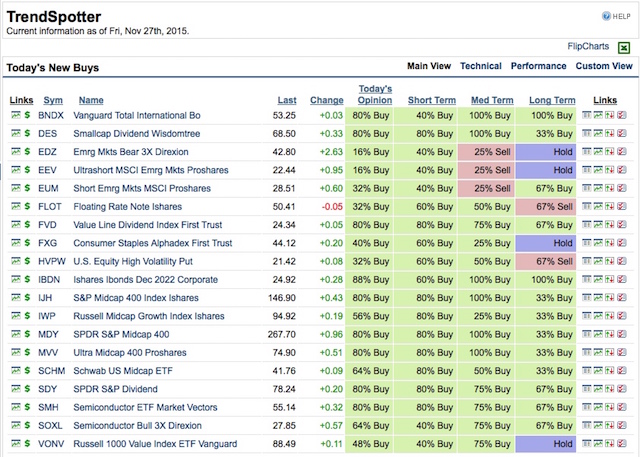The width and height of the screenshot is (640, 457).
Task: Click EDZ row's up-down arrows icon
Action: tap(610, 151)
